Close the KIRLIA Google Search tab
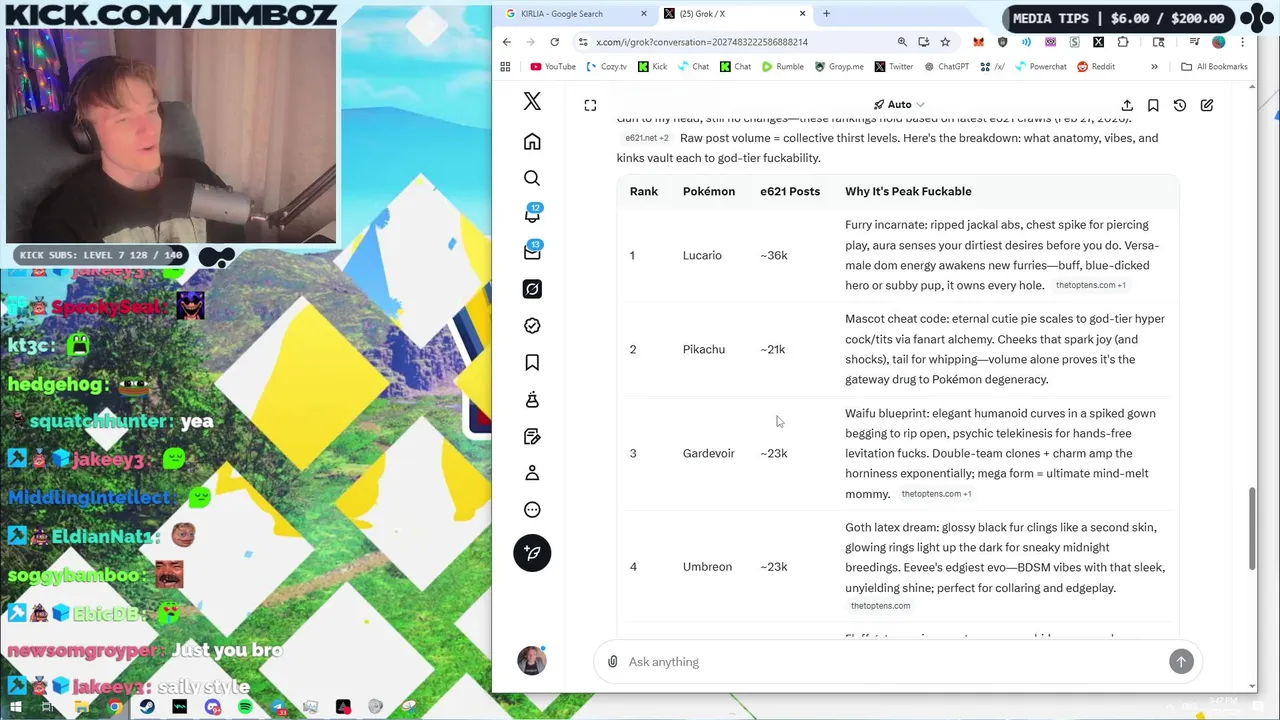Screen dimensions: 1280x720 tap(644, 14)
